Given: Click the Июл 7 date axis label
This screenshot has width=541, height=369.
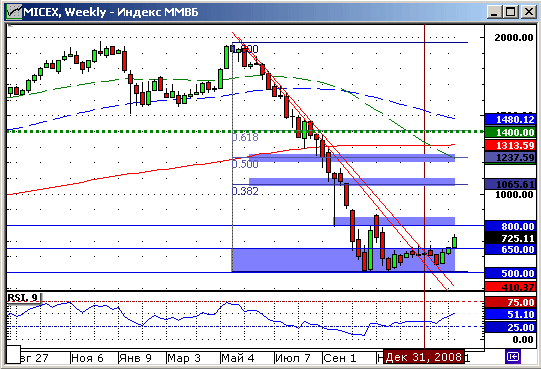Looking at the screenshot, I should tap(293, 358).
